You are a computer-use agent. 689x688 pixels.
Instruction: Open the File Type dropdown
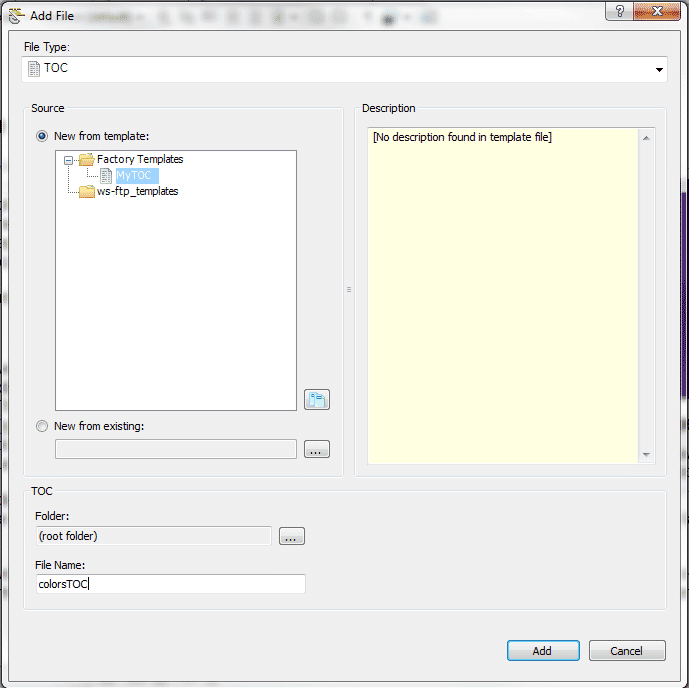pyautogui.click(x=659, y=70)
